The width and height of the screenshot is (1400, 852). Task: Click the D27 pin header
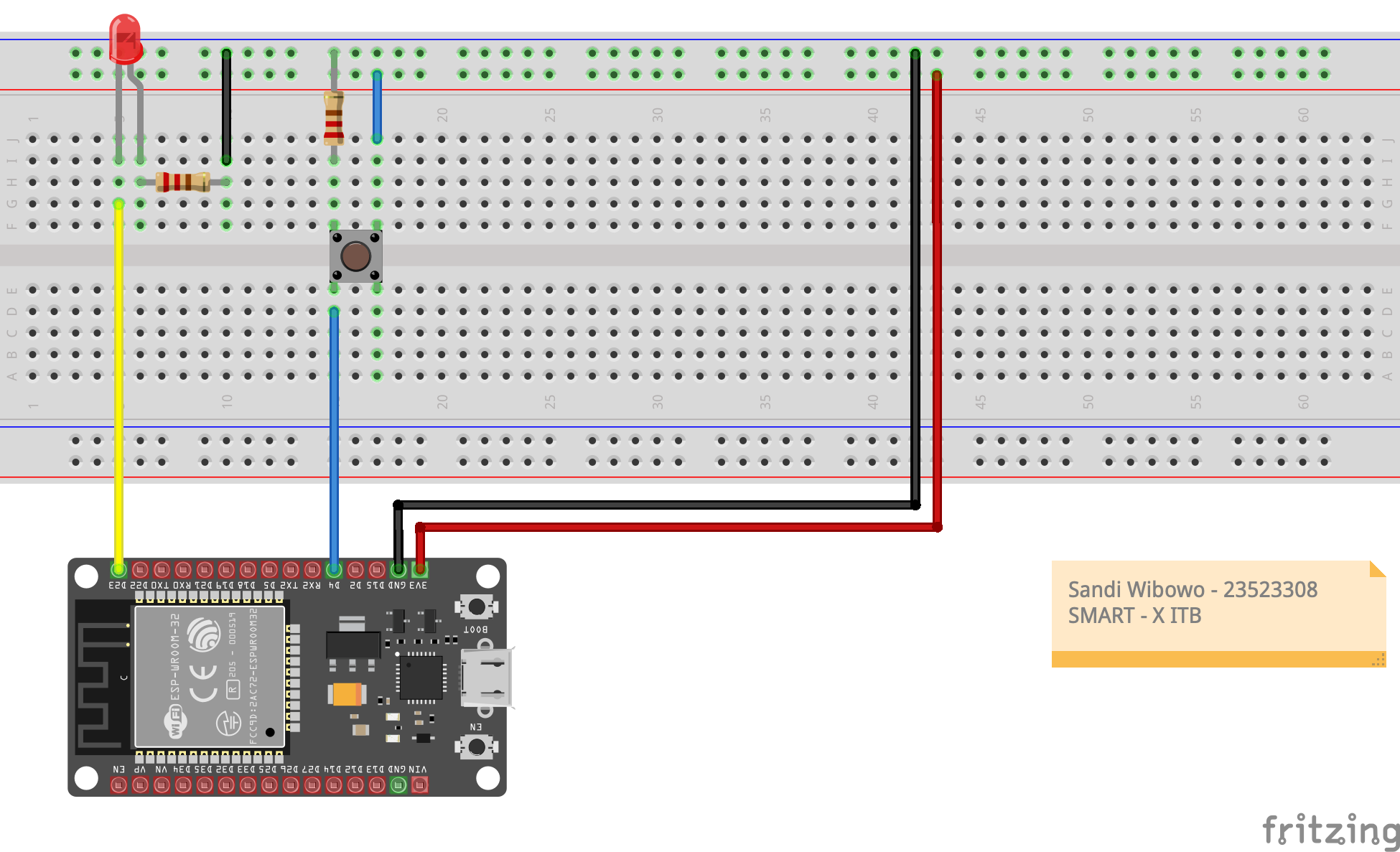click(x=312, y=785)
